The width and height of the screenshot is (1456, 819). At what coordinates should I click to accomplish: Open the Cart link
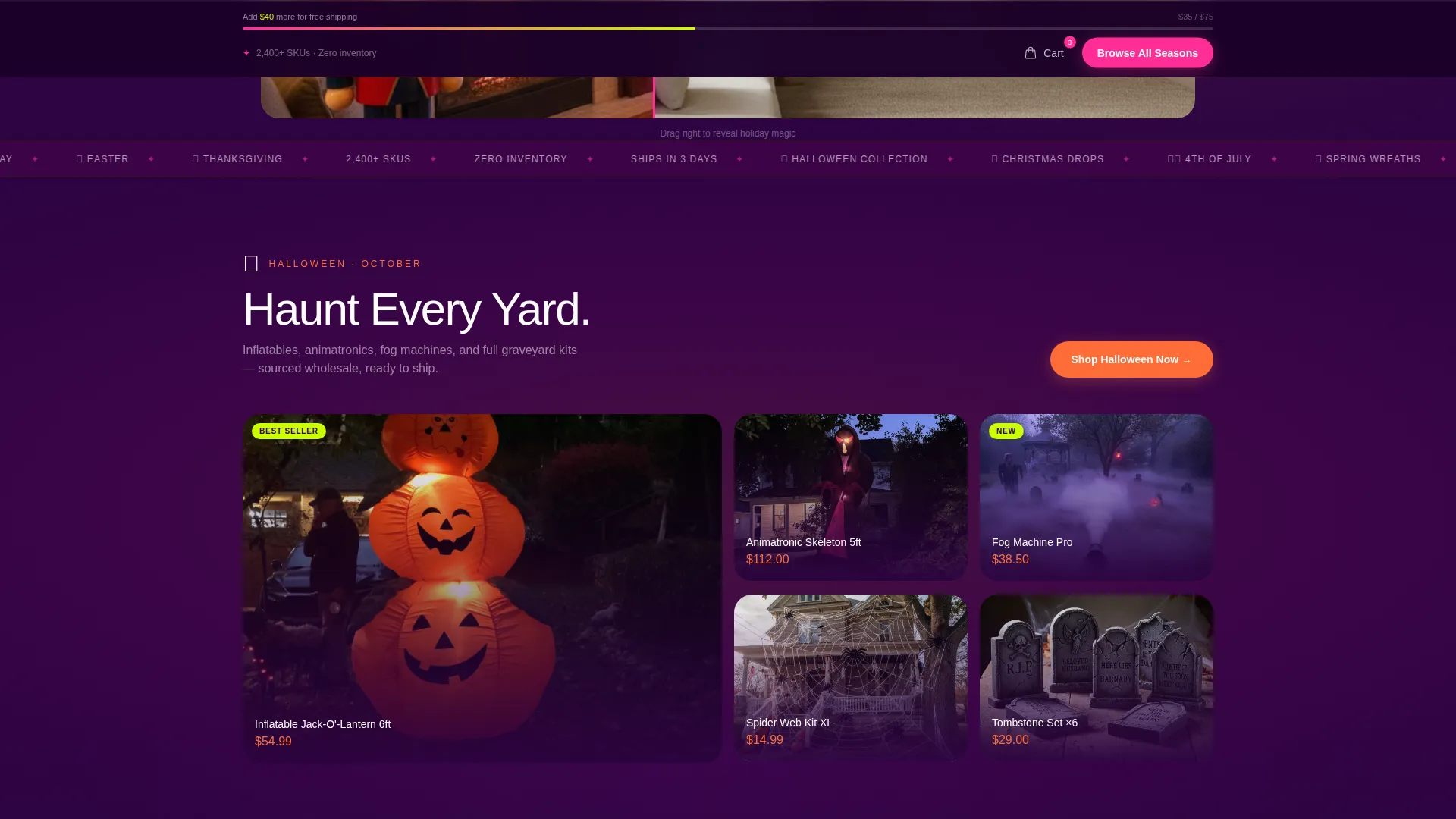1044,53
